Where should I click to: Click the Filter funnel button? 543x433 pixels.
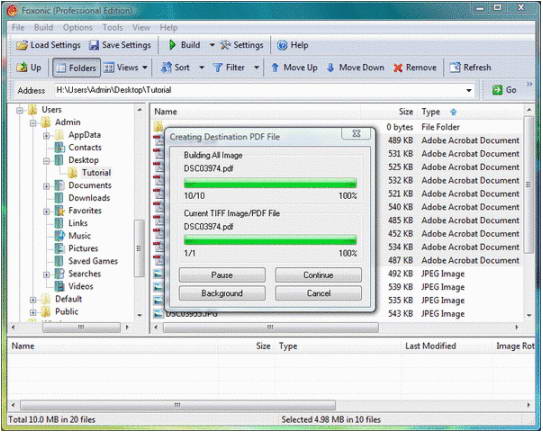coord(229,67)
